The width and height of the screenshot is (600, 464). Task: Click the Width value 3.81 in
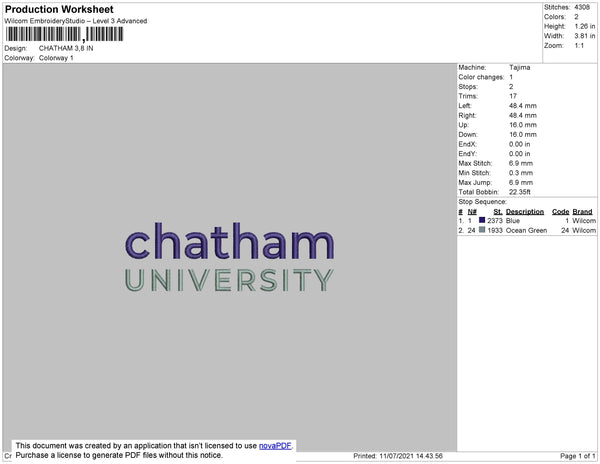584,36
